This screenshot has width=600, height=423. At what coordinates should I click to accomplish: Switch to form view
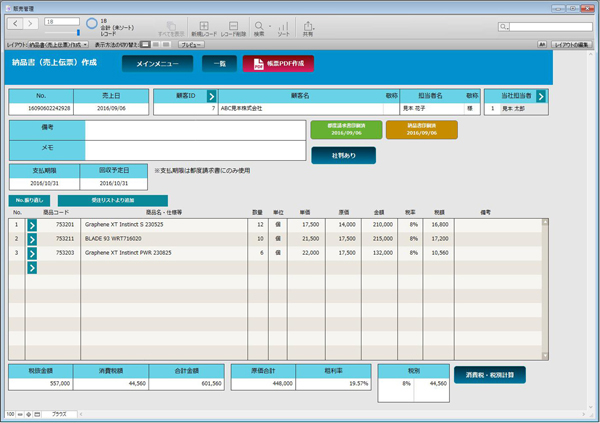point(145,45)
